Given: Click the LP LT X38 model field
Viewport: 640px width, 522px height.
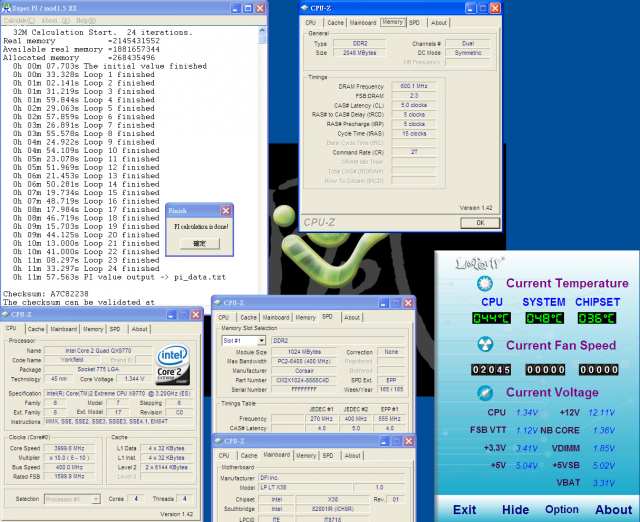Looking at the screenshot, I should pos(305,488).
